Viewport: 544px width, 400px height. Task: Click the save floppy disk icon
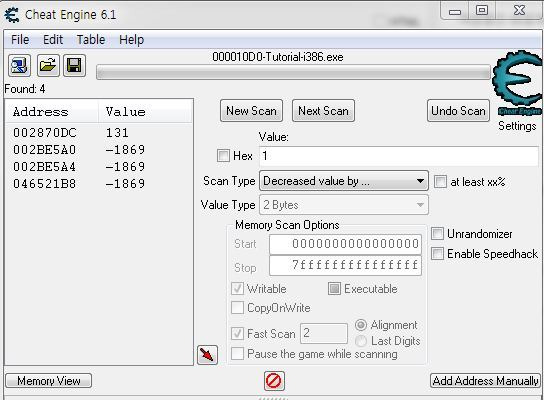point(74,65)
